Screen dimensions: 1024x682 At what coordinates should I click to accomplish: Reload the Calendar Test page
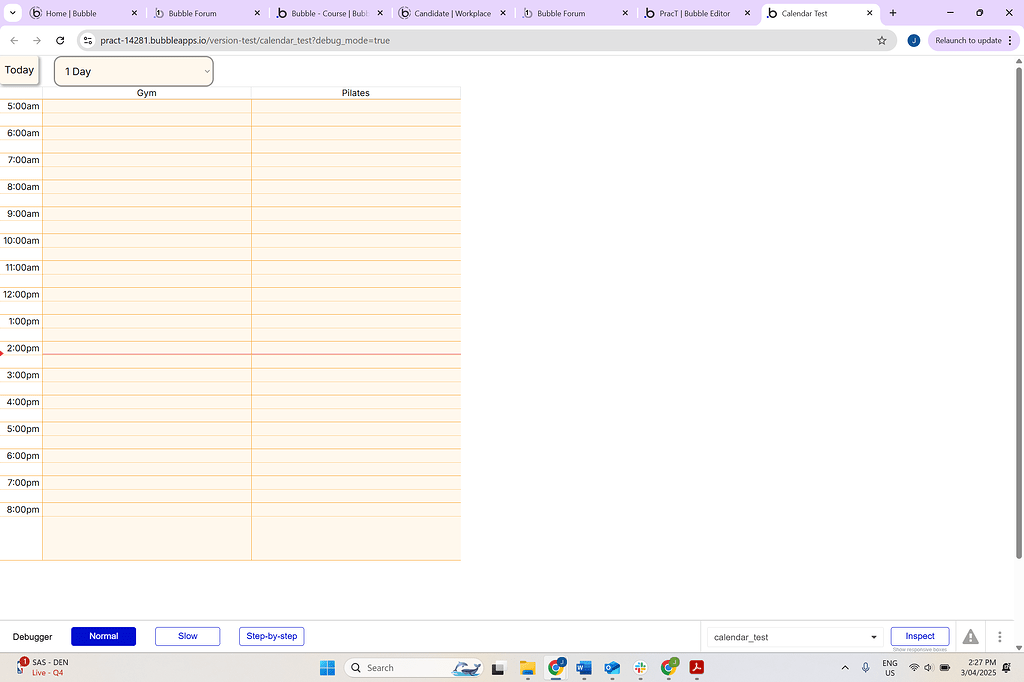[60, 40]
